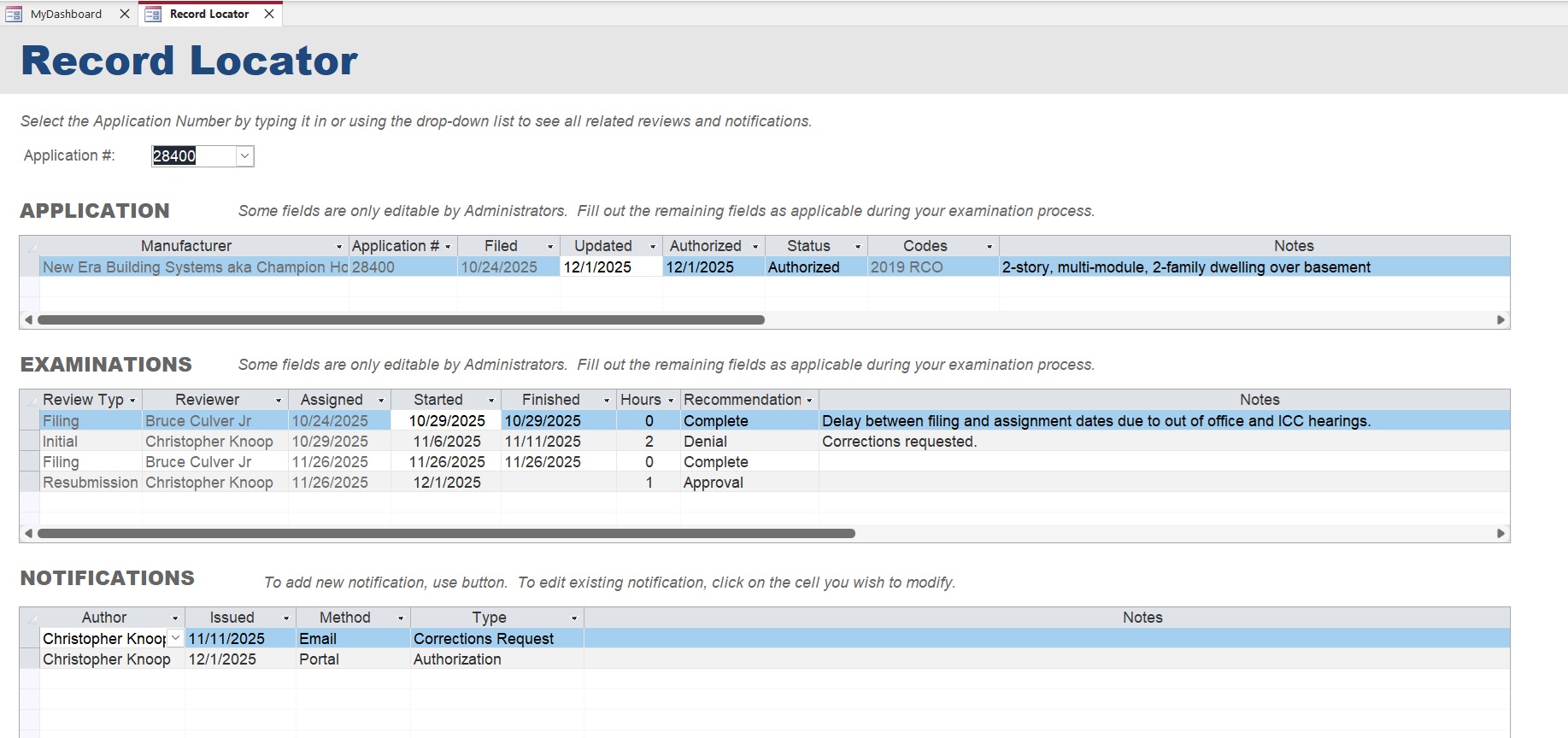Click the Delay between filing notes cell
1568x738 pixels.
1165,421
